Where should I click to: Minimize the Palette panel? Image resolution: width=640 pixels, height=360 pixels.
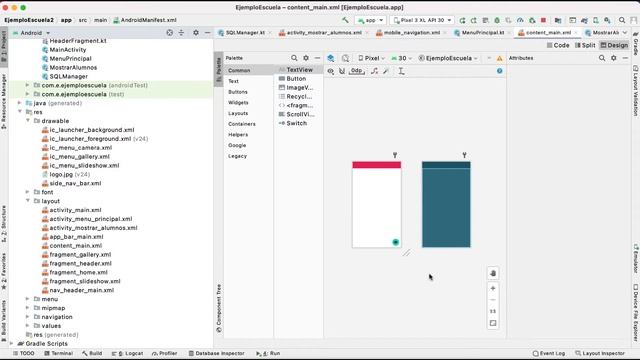(317, 58)
